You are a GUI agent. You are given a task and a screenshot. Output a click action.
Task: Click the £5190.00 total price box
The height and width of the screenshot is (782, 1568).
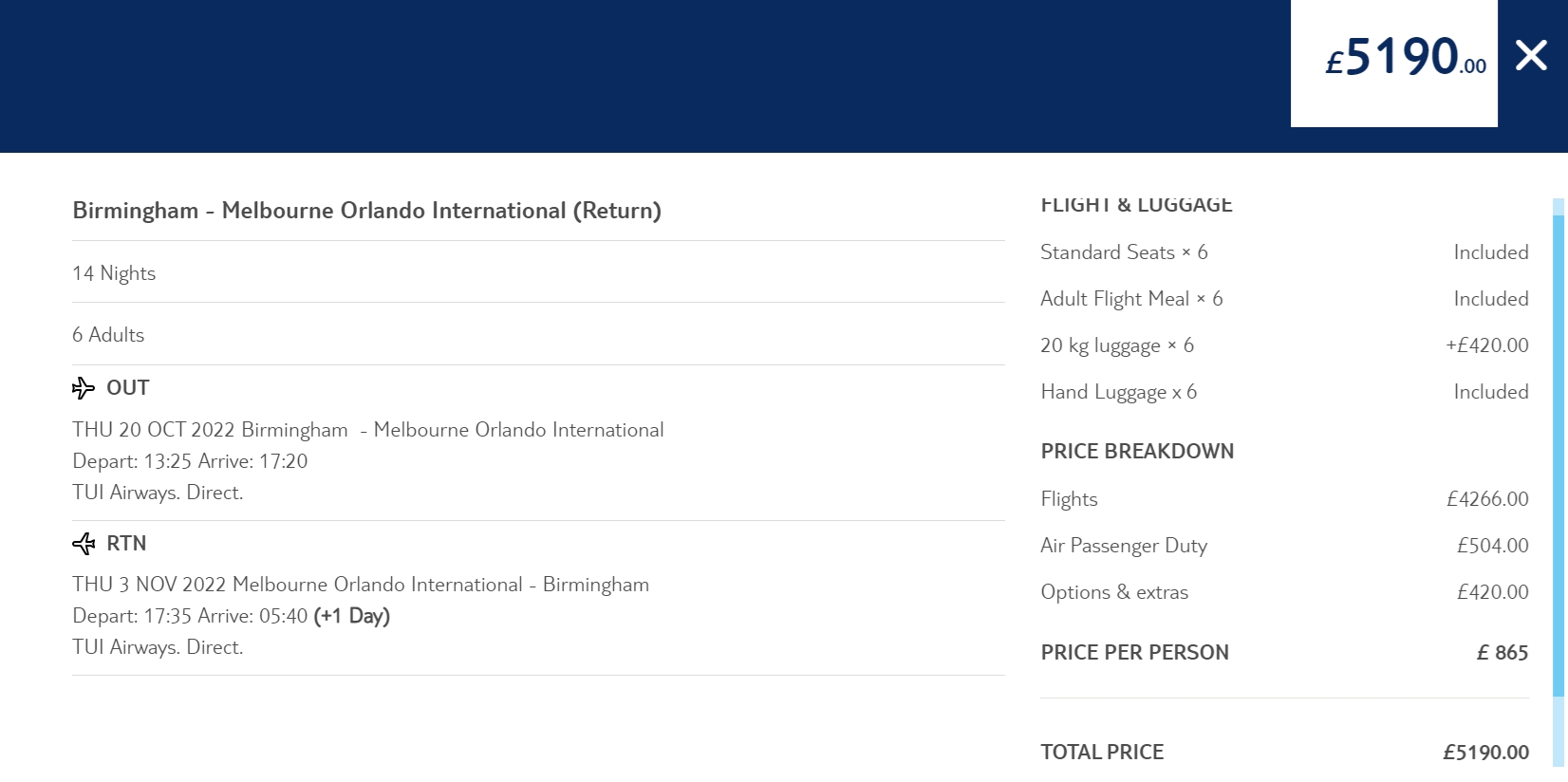tap(1393, 61)
